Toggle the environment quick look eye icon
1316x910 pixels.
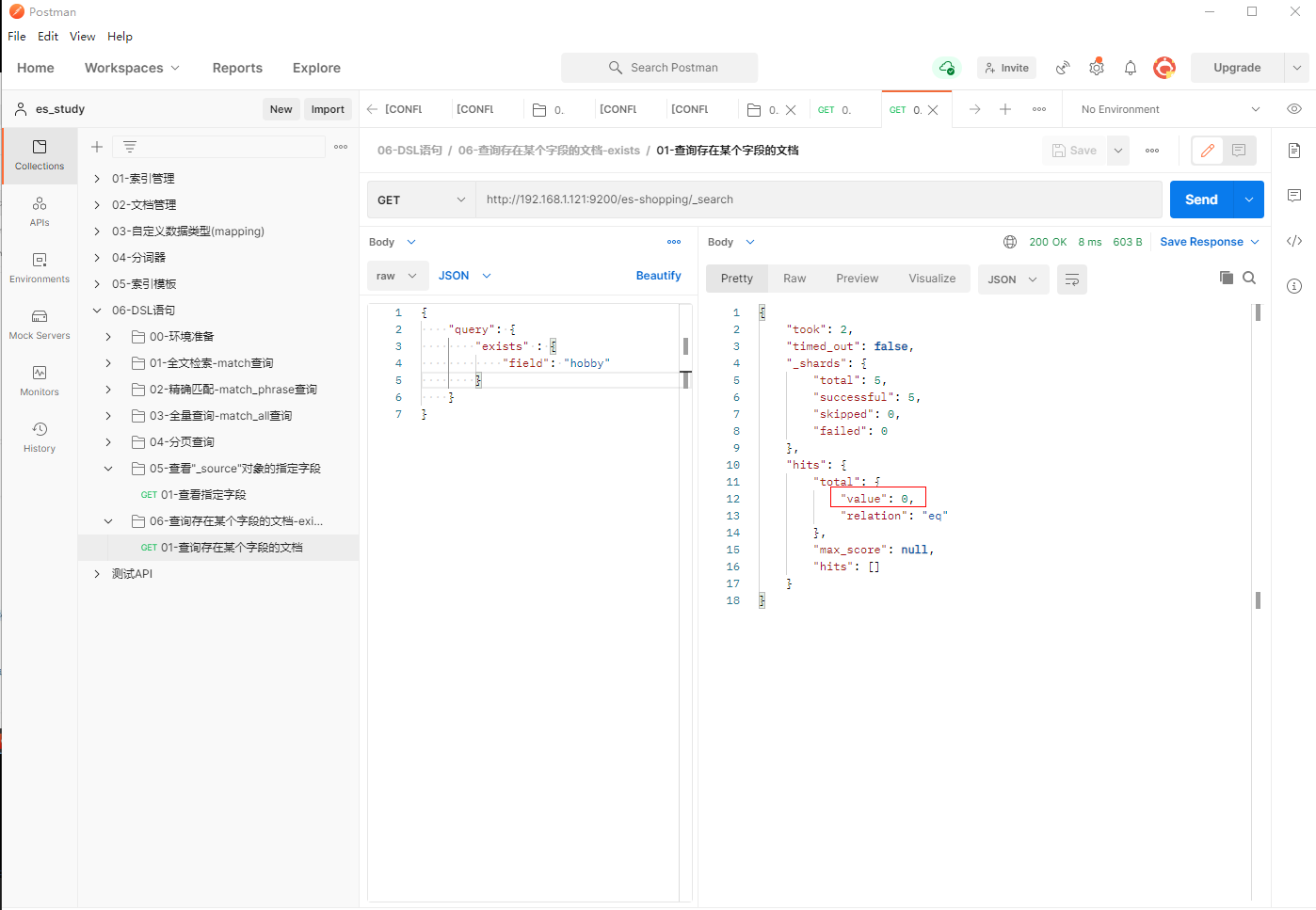[x=1294, y=109]
